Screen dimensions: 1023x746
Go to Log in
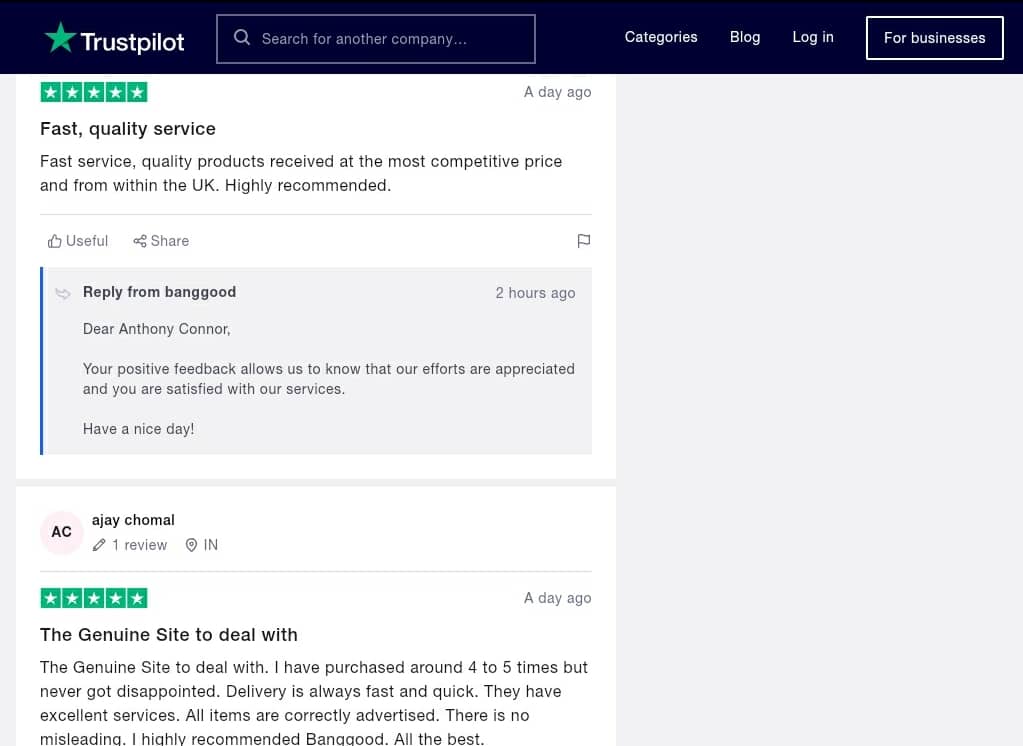[x=813, y=37]
